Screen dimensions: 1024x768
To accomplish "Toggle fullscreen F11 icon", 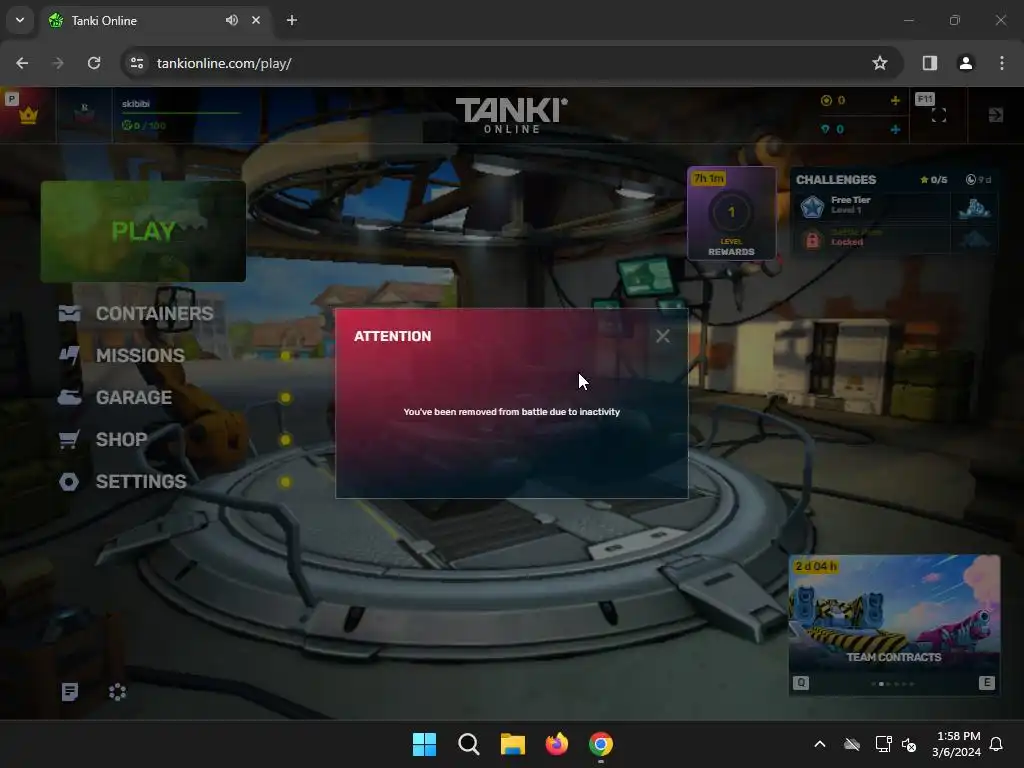I will click(x=938, y=116).
